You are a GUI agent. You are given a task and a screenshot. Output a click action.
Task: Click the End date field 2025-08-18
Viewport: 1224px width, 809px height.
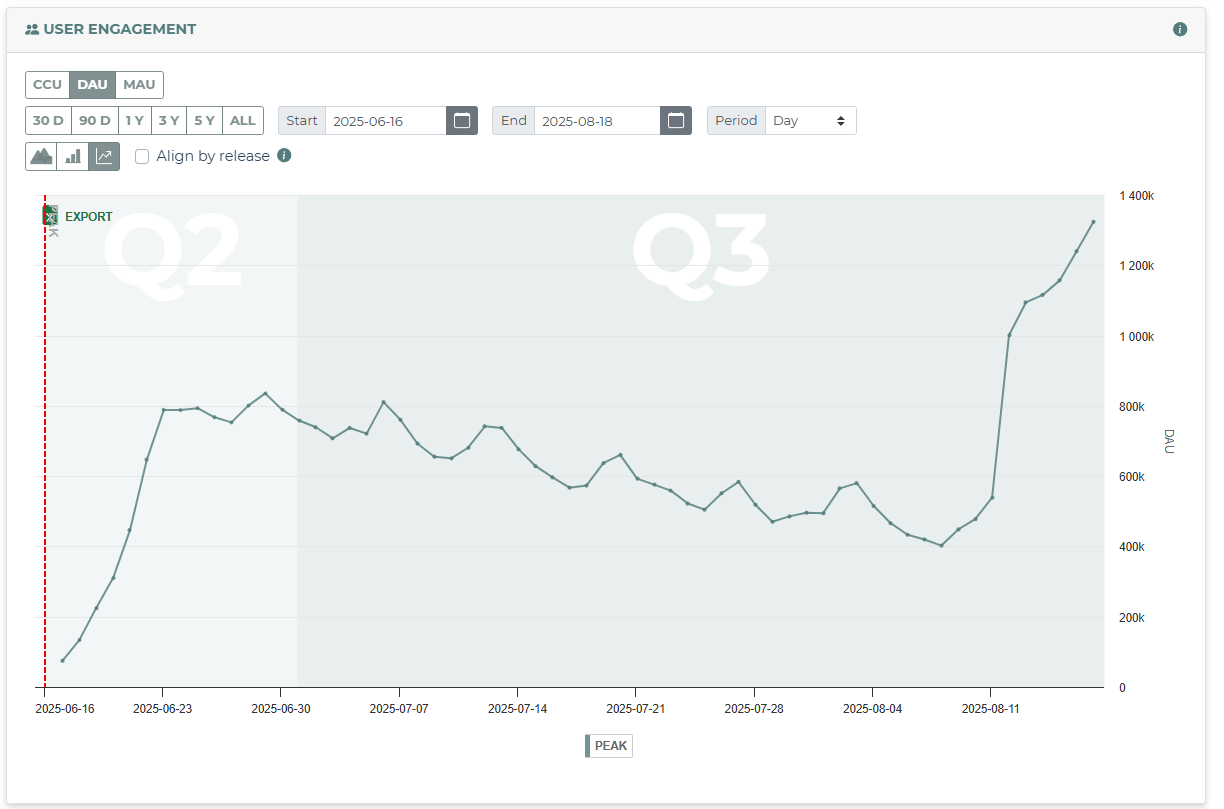tap(597, 121)
